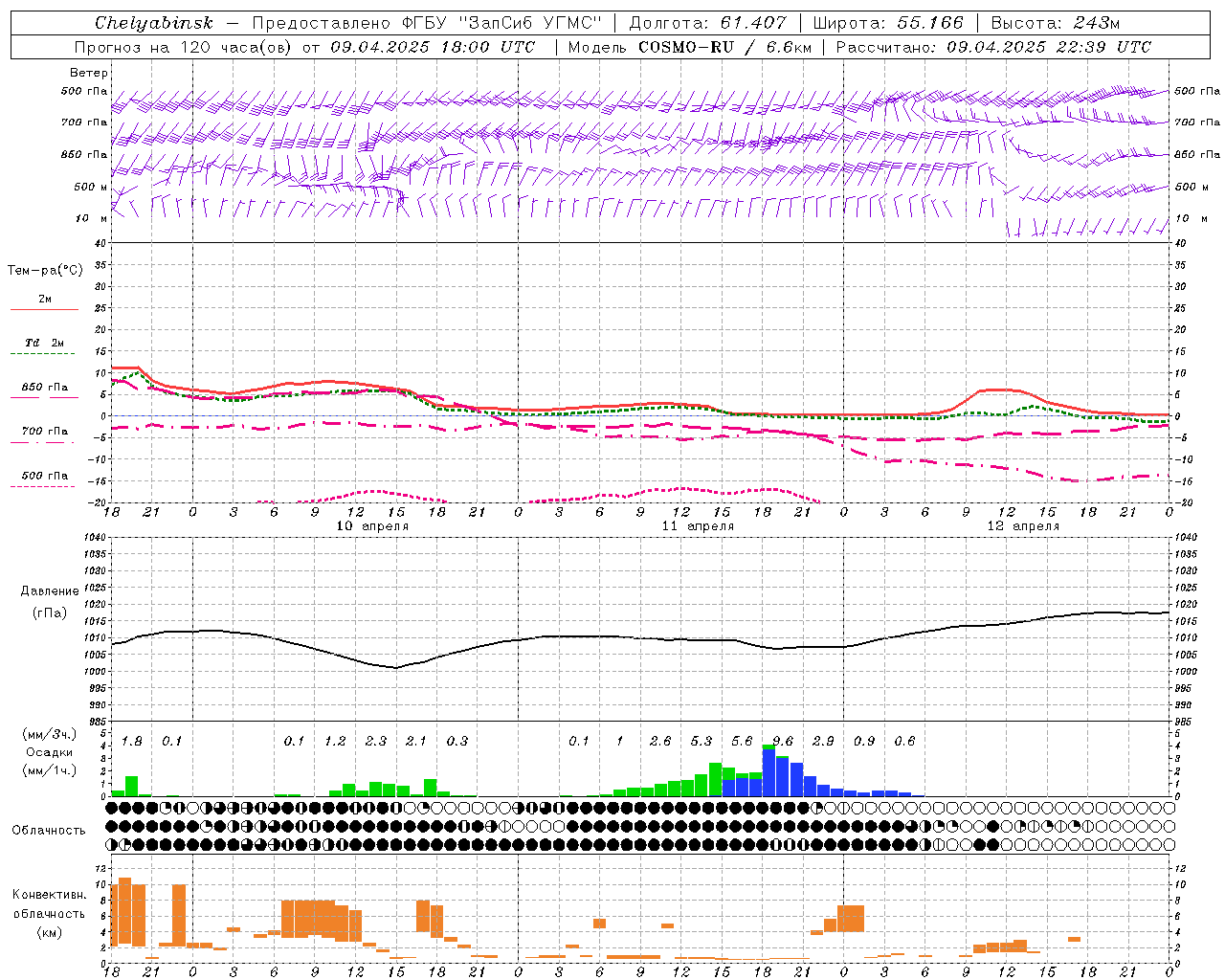This screenshot has height=980, width=1225.
Task: Click the 2.6 precipitation total value
Action: [660, 742]
